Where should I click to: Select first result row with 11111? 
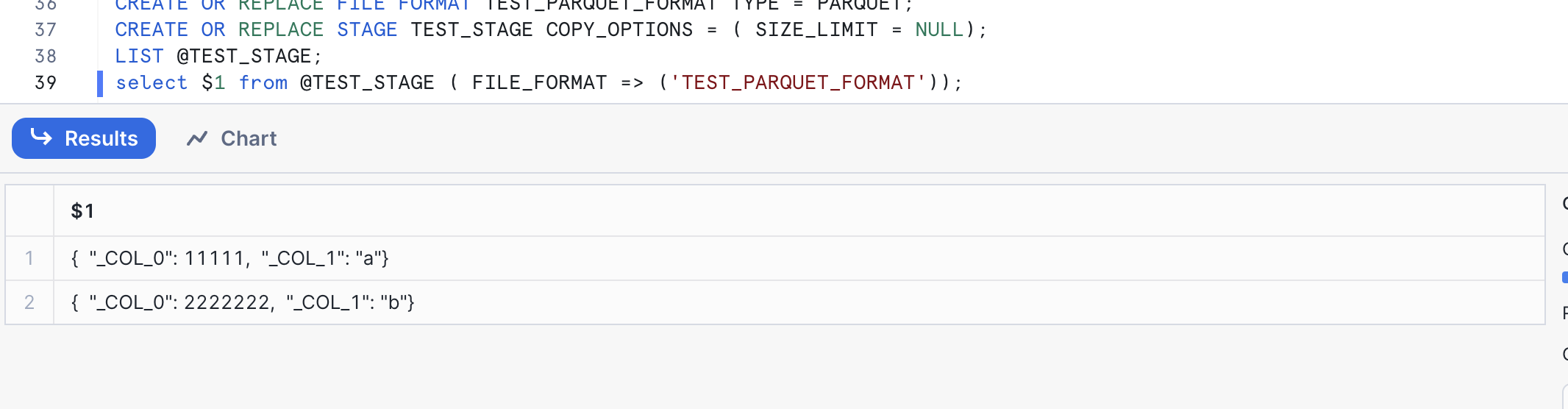[x=229, y=258]
